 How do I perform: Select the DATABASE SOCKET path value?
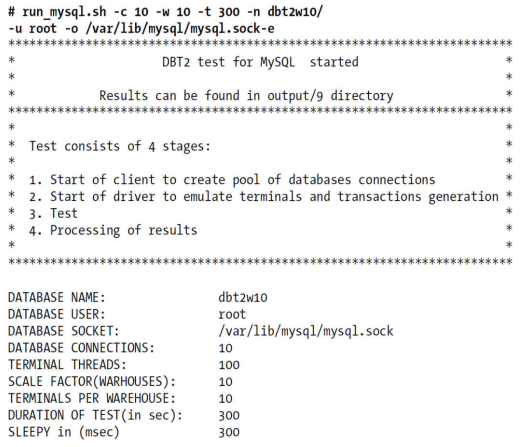click(x=306, y=331)
